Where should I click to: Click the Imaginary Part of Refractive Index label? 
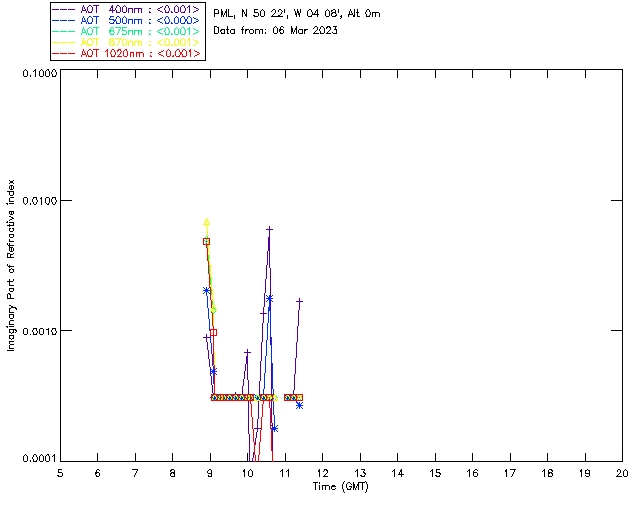click(x=11, y=265)
